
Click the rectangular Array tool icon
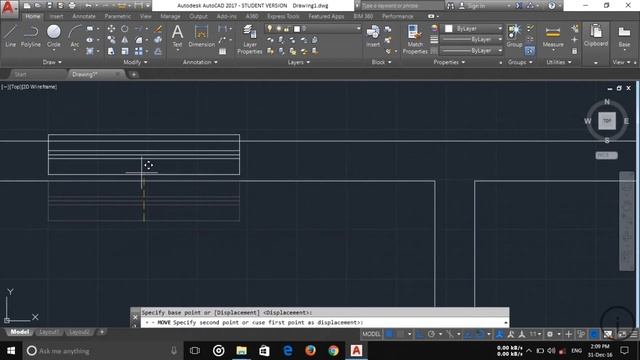pos(139,51)
